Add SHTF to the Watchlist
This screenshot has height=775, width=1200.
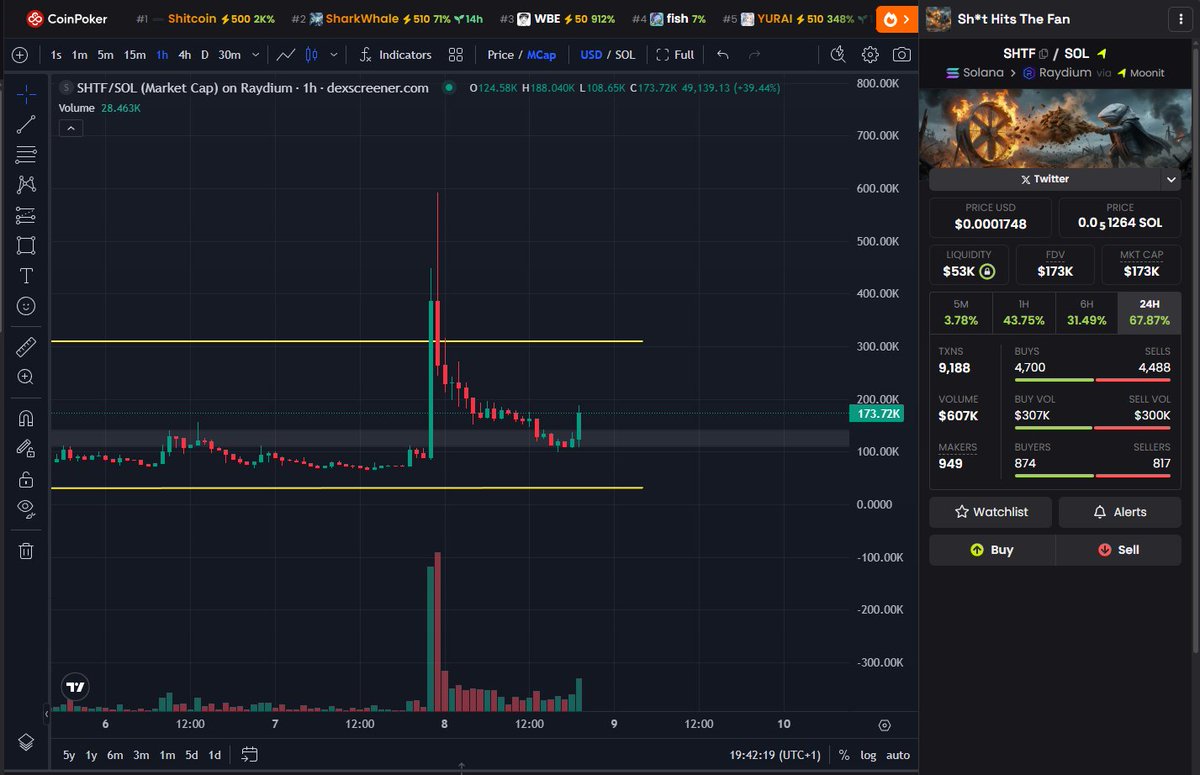point(990,512)
